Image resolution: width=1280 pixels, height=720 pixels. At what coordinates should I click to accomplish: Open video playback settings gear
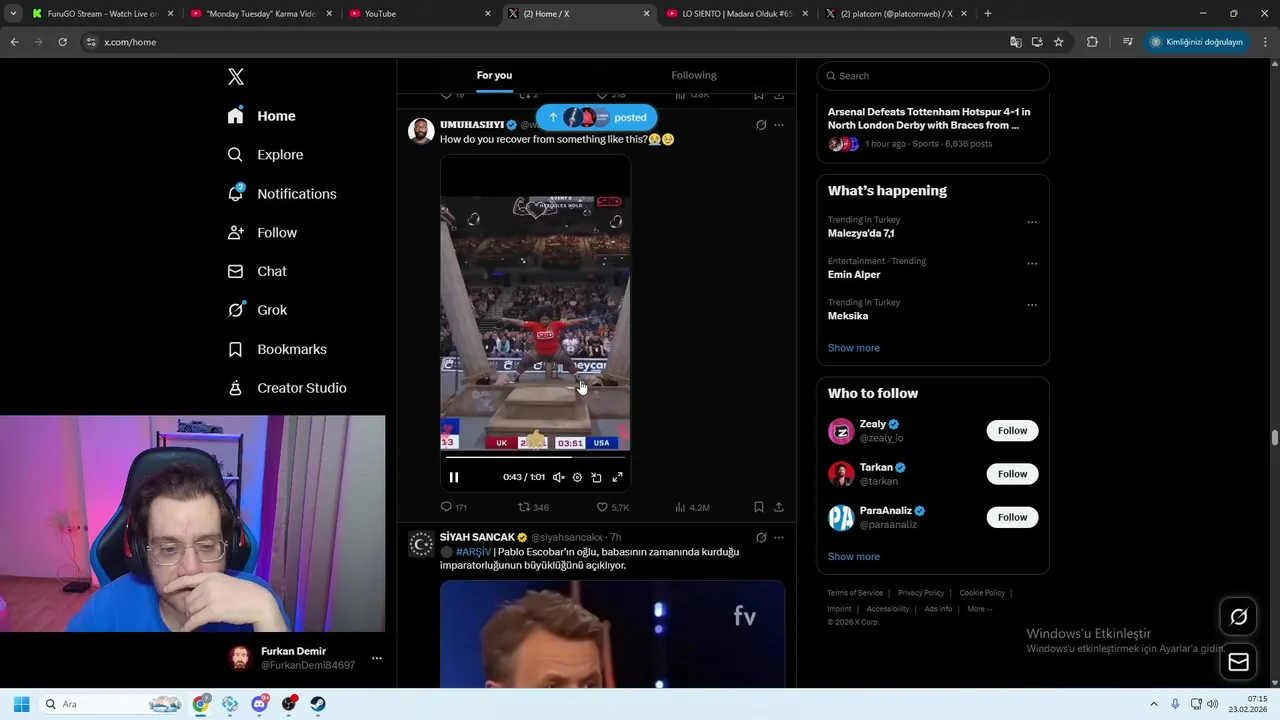(577, 477)
